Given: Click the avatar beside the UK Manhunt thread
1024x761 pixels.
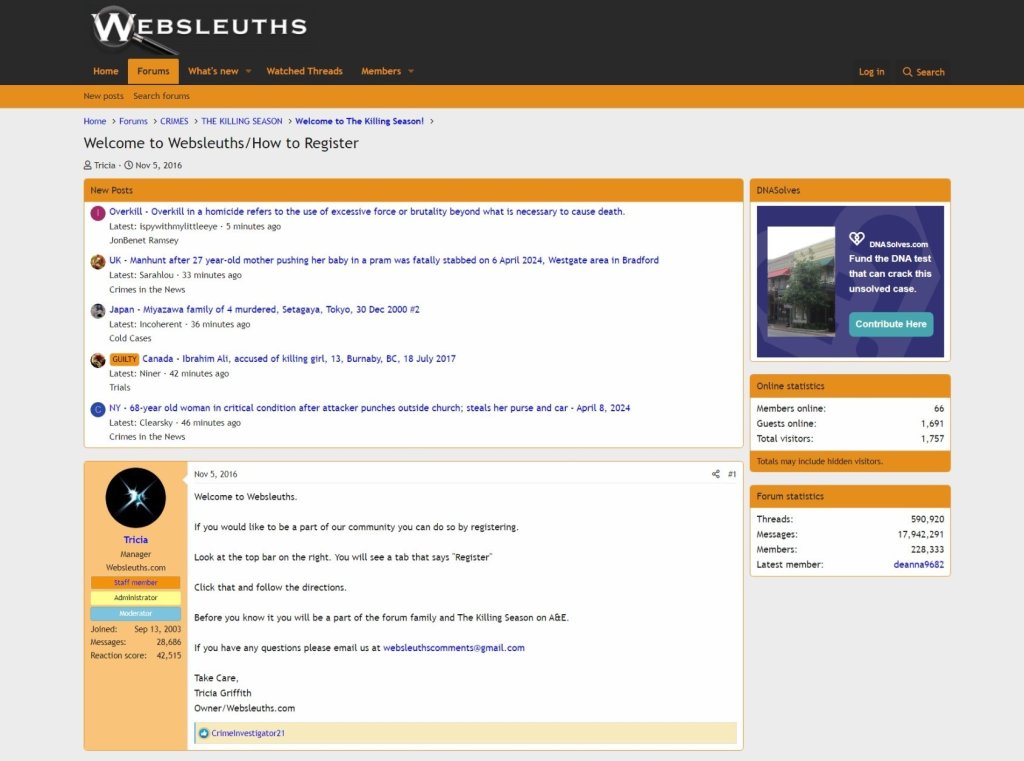Looking at the screenshot, I should [98, 262].
